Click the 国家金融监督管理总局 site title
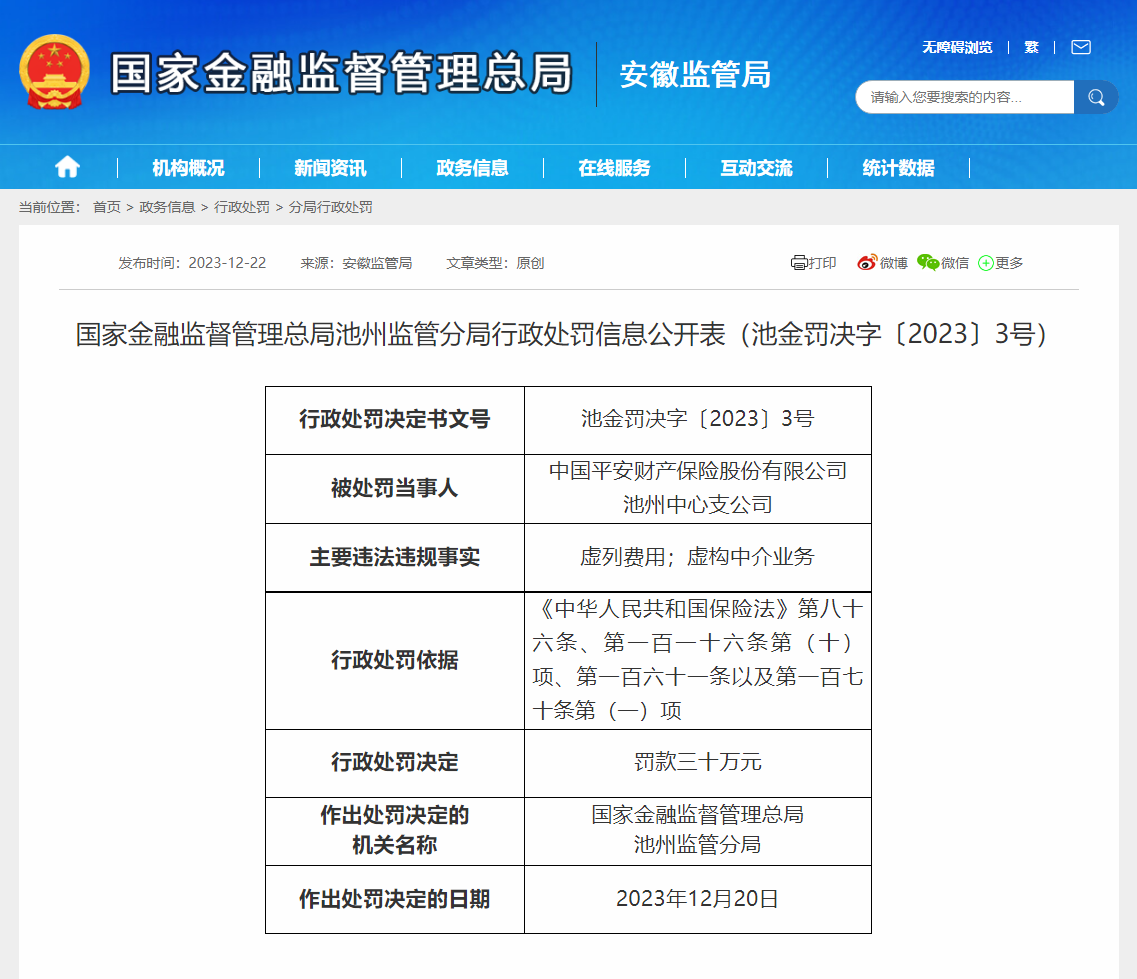The height and width of the screenshot is (979, 1137). (x=341, y=73)
